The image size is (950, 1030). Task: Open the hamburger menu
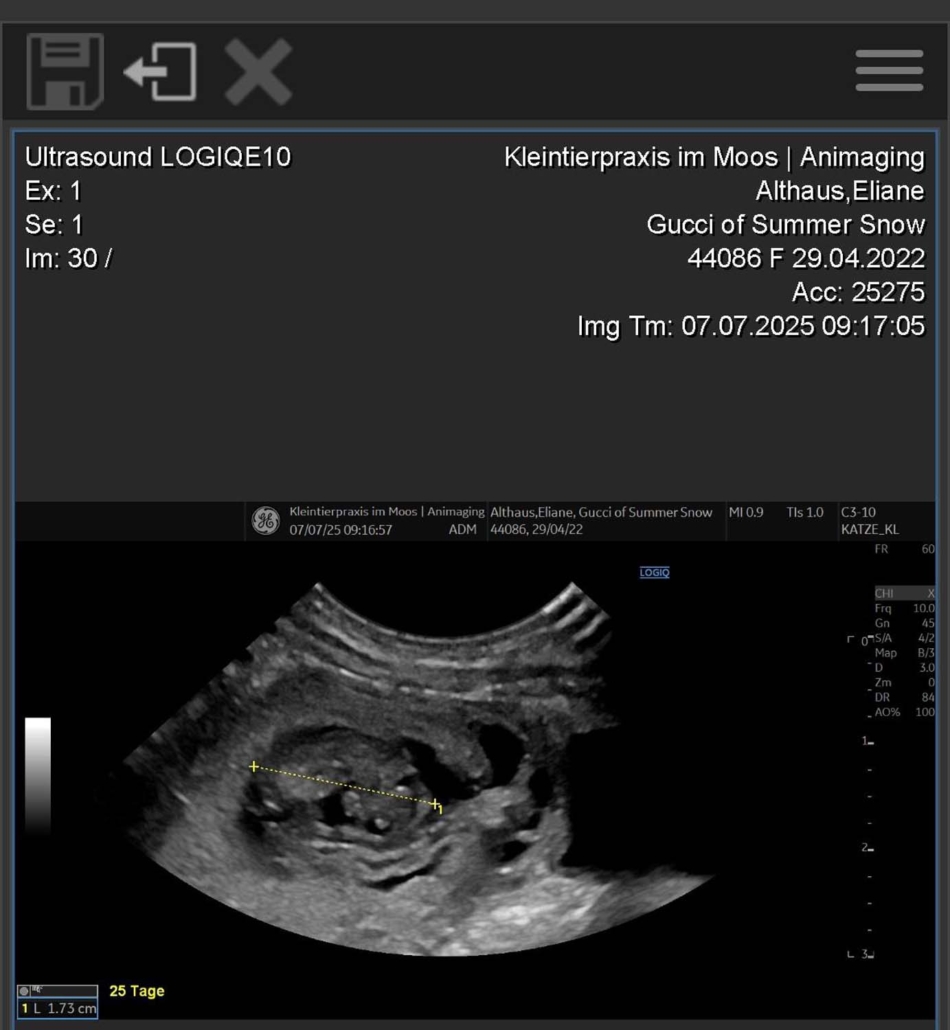click(x=889, y=71)
